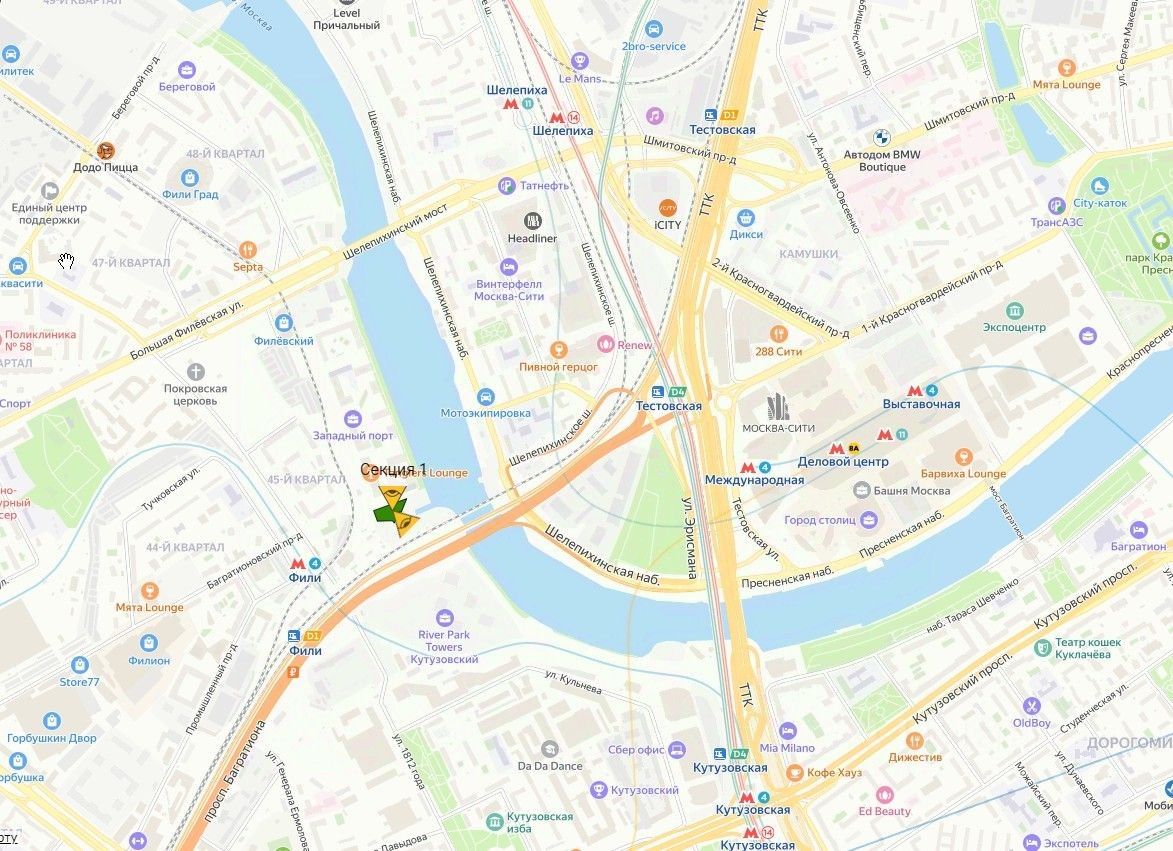
Task: Click the Кофе Хауз cafe marker
Action: point(795,772)
